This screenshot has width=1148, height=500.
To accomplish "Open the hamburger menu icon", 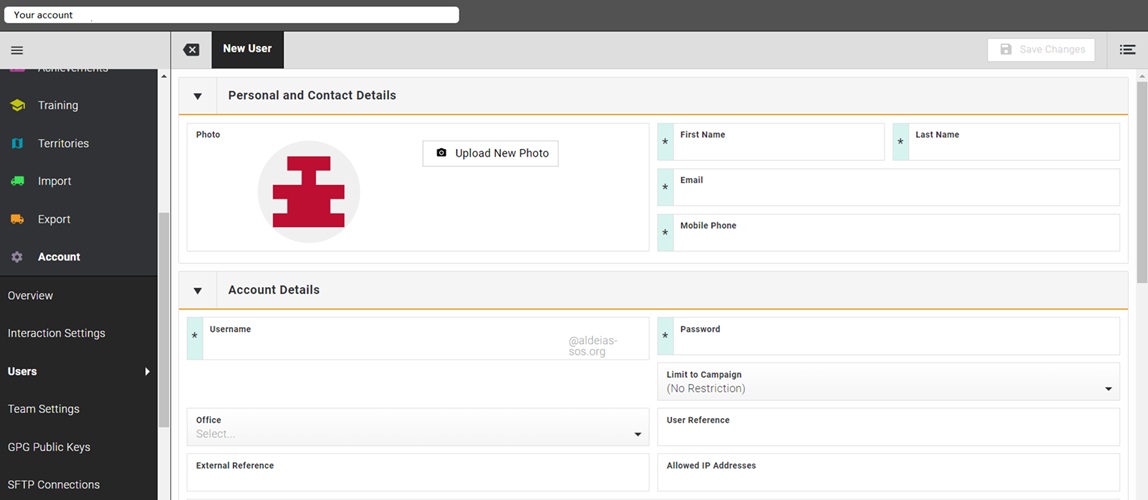I will click(17, 50).
